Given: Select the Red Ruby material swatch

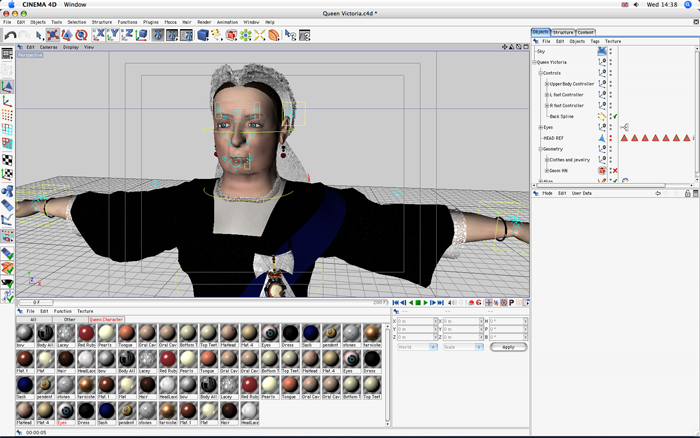Looking at the screenshot, I should point(86,333).
